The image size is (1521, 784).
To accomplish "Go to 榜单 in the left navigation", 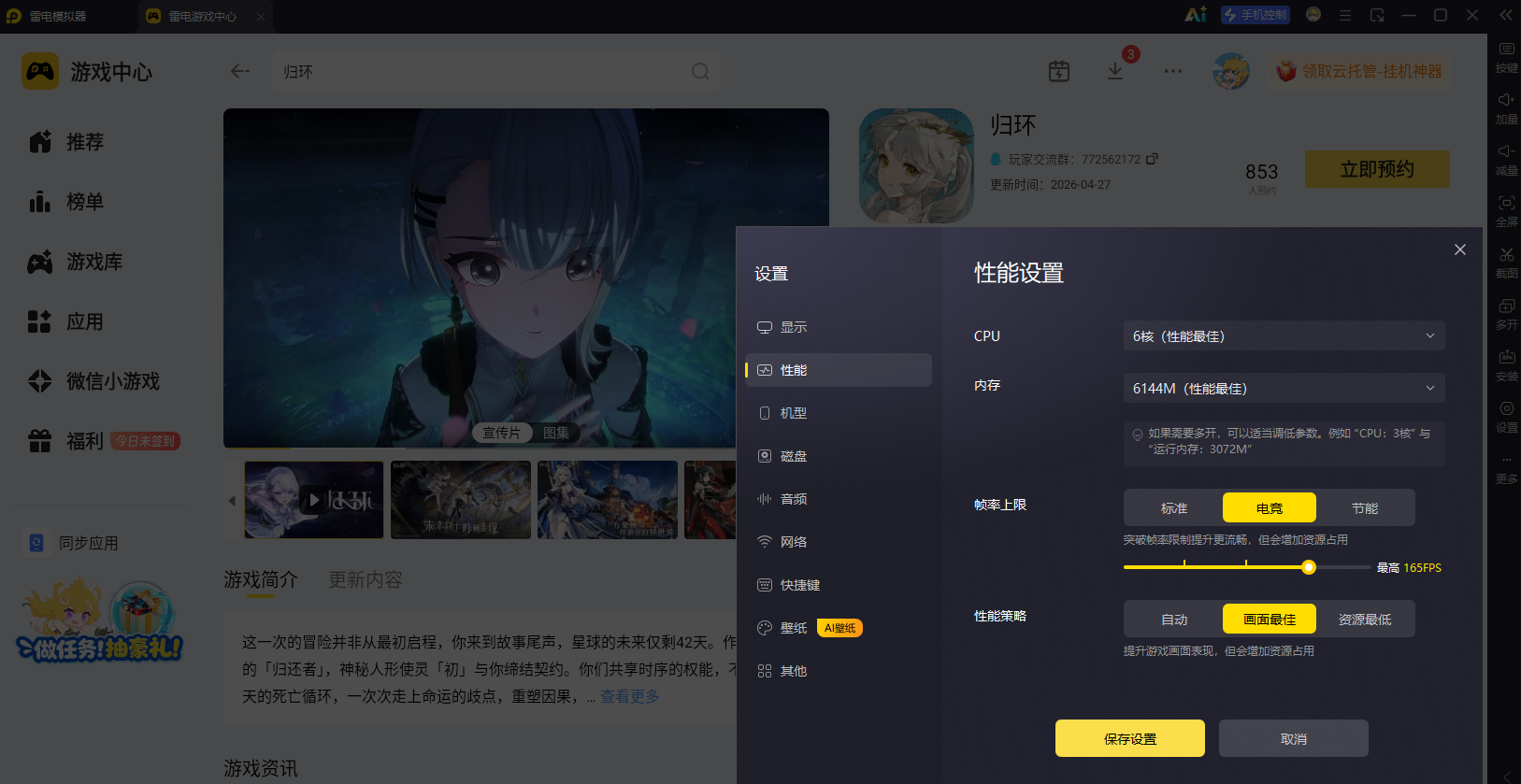I will point(65,202).
